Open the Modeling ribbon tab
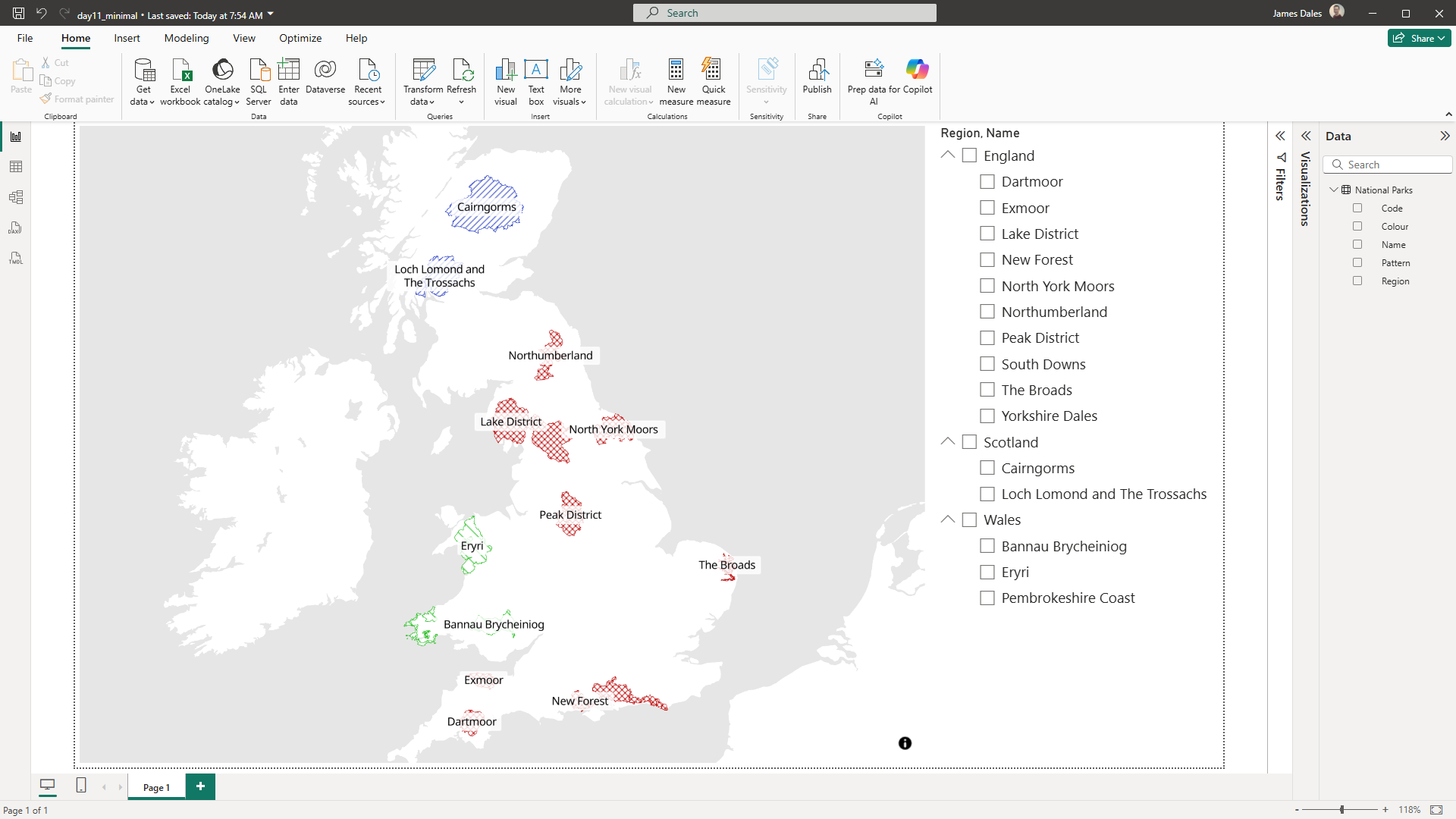1456x819 pixels. [x=187, y=38]
